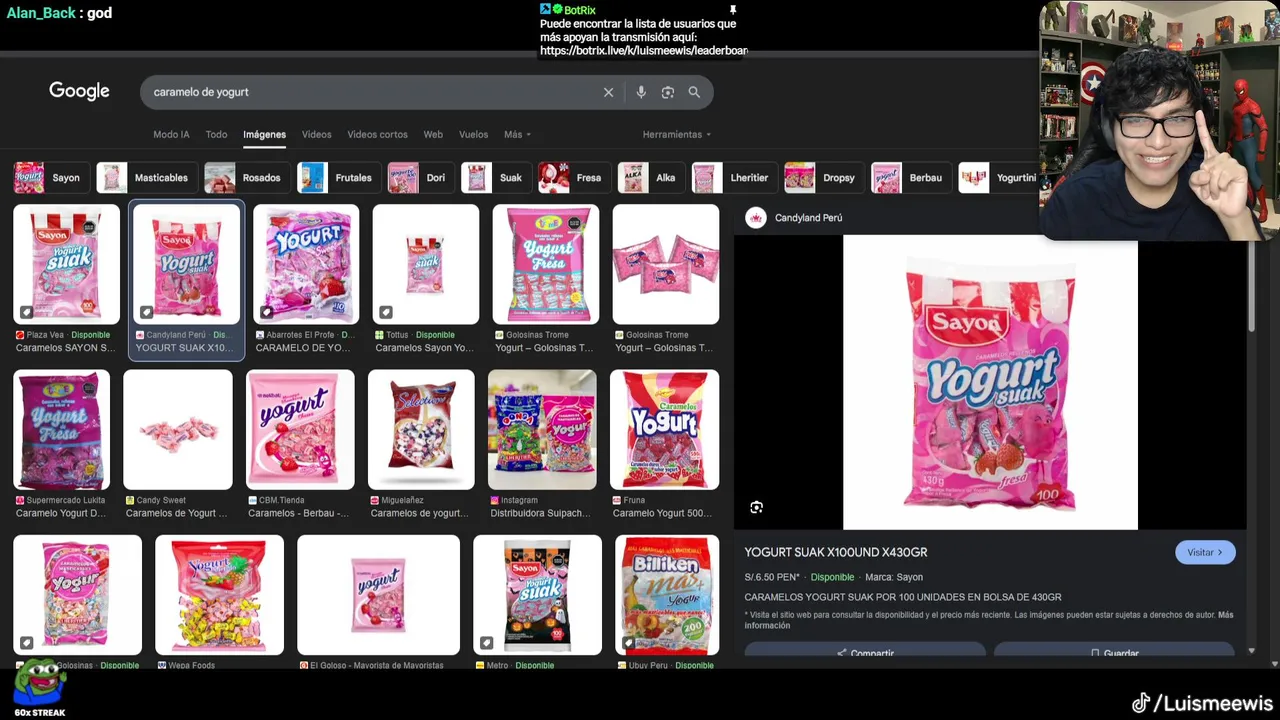Click the preview panel vertical scrollbar
Viewport: 1280px width, 720px height.
pos(1250,285)
